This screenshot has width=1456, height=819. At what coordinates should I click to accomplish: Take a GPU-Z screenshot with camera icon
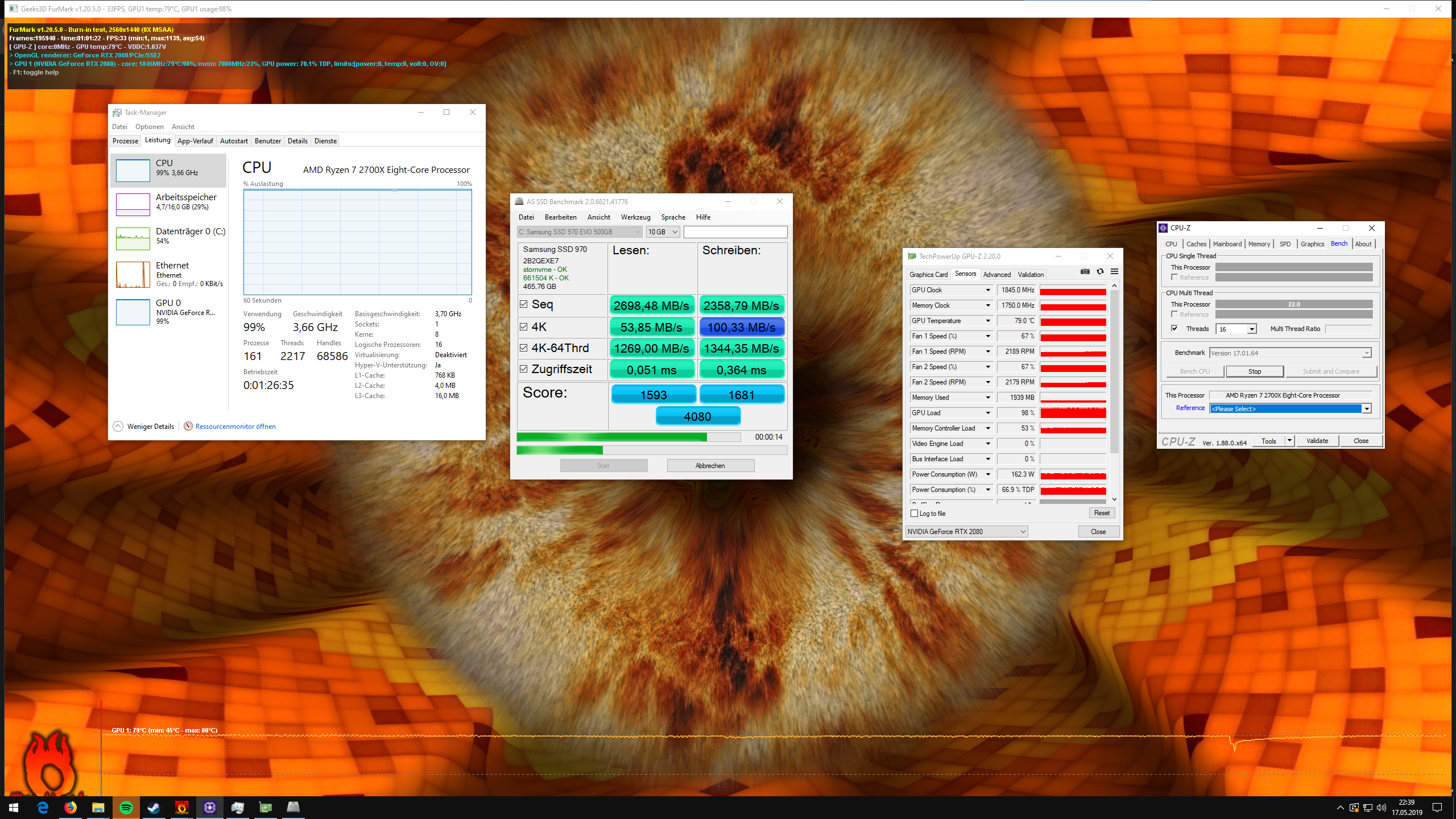point(1085,272)
